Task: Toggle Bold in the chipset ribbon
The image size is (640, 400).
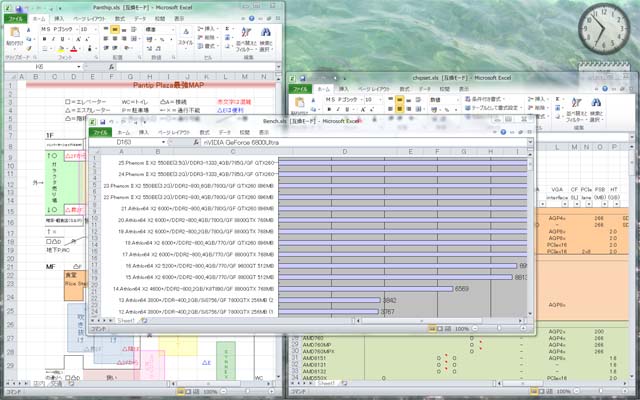Action: pyautogui.click(x=329, y=109)
